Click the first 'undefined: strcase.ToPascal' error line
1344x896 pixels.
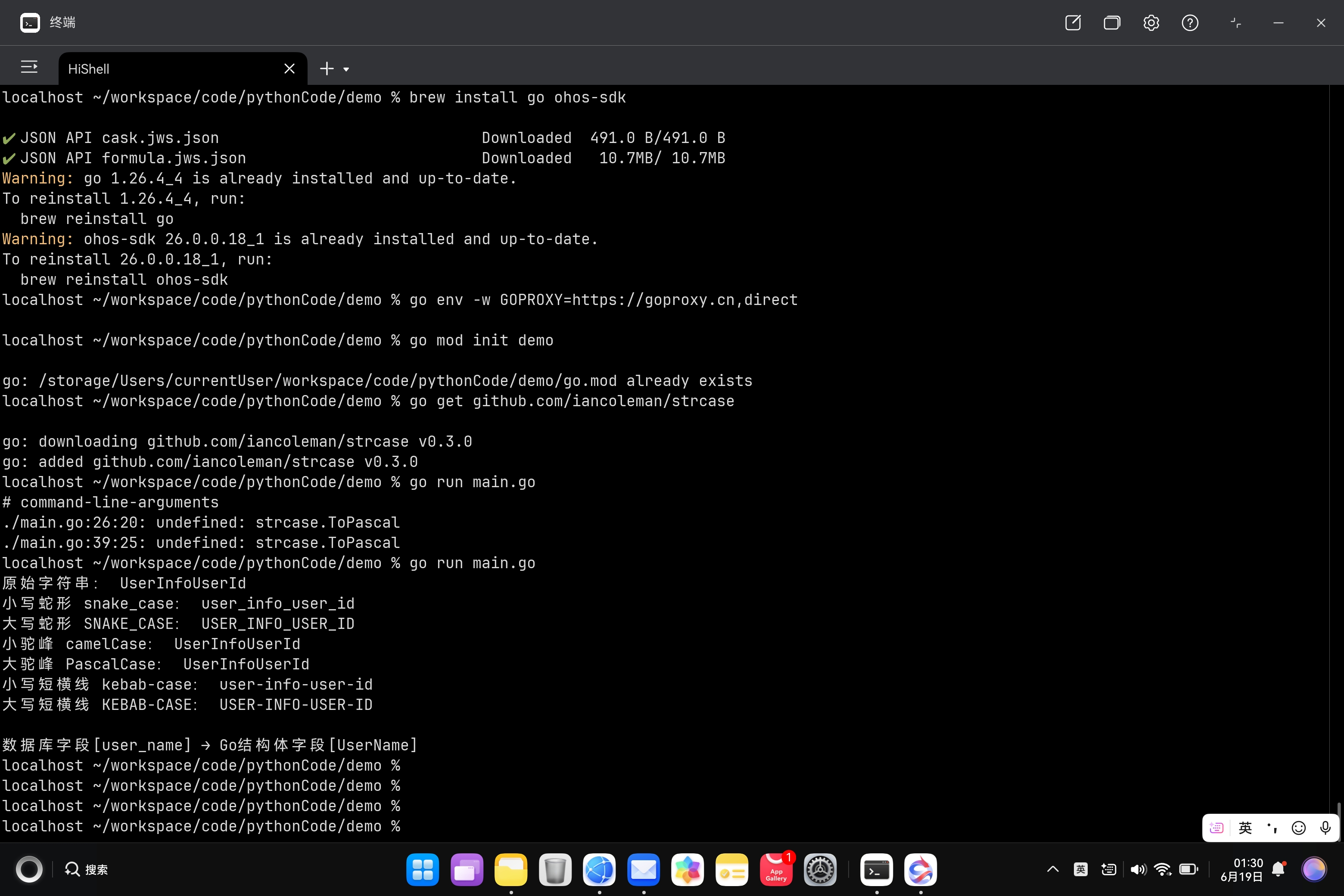201,523
